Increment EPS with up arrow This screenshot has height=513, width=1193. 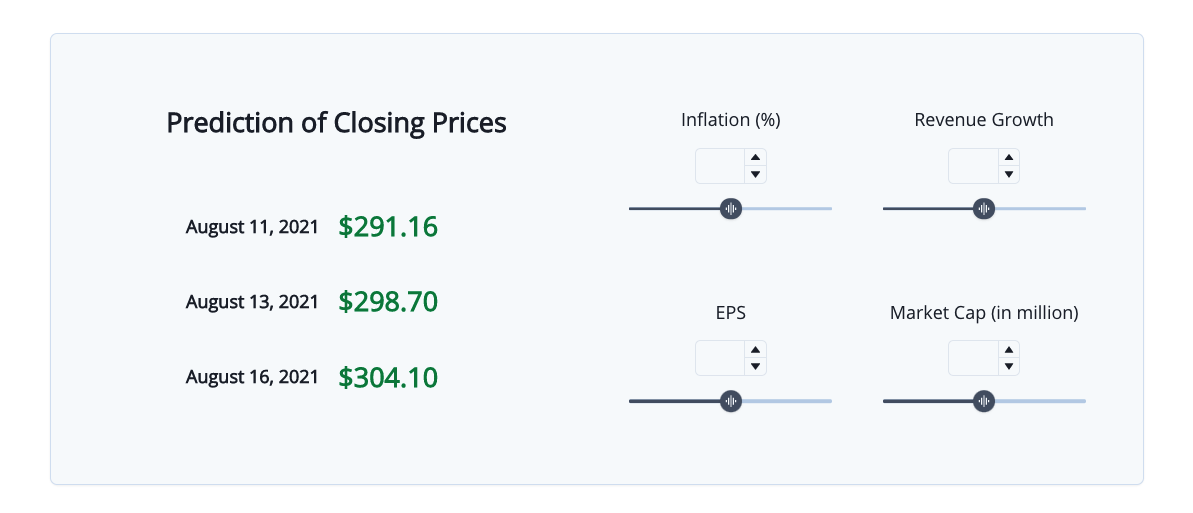[756, 349]
